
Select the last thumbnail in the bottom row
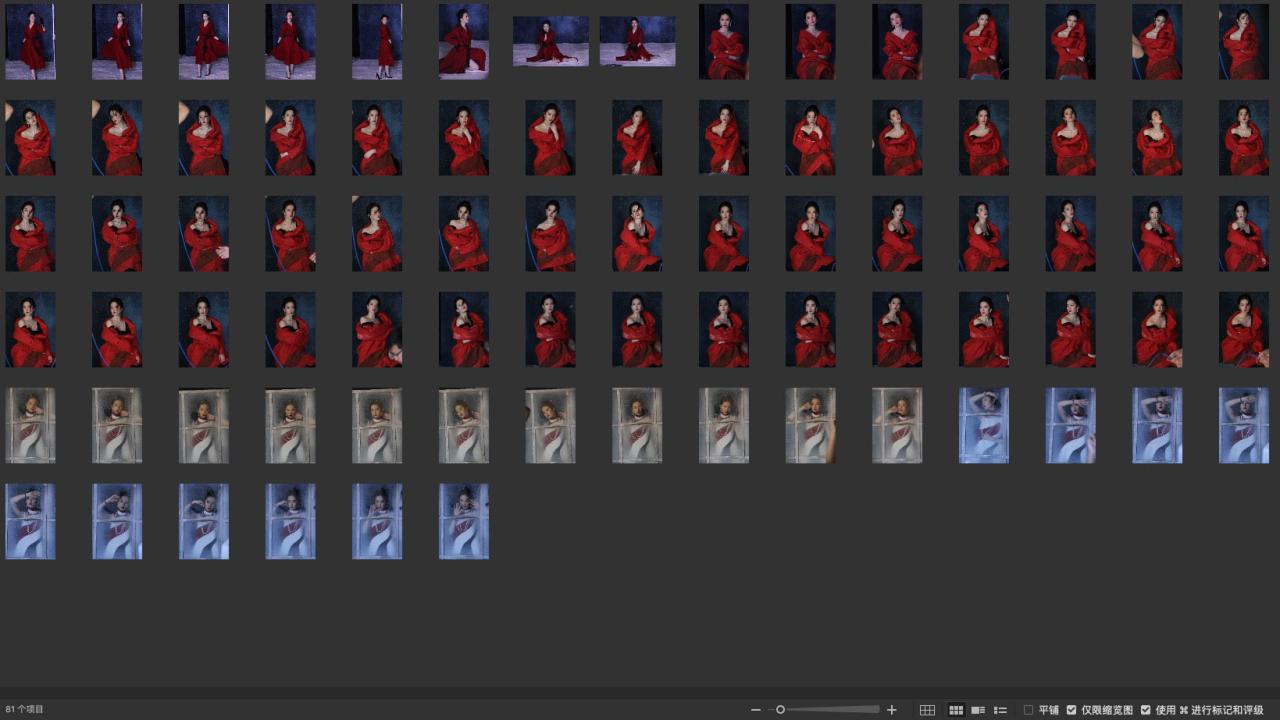(464, 522)
